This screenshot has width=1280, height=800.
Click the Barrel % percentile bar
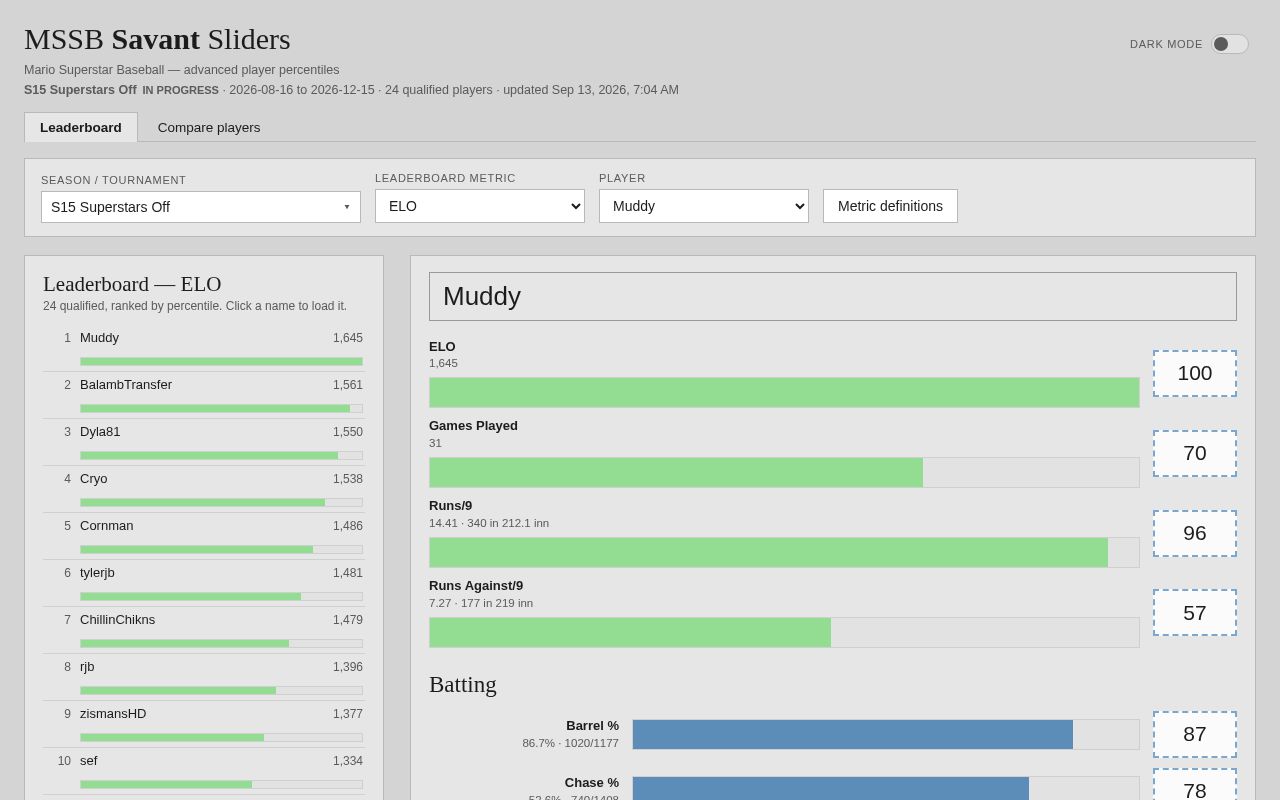pos(886,735)
